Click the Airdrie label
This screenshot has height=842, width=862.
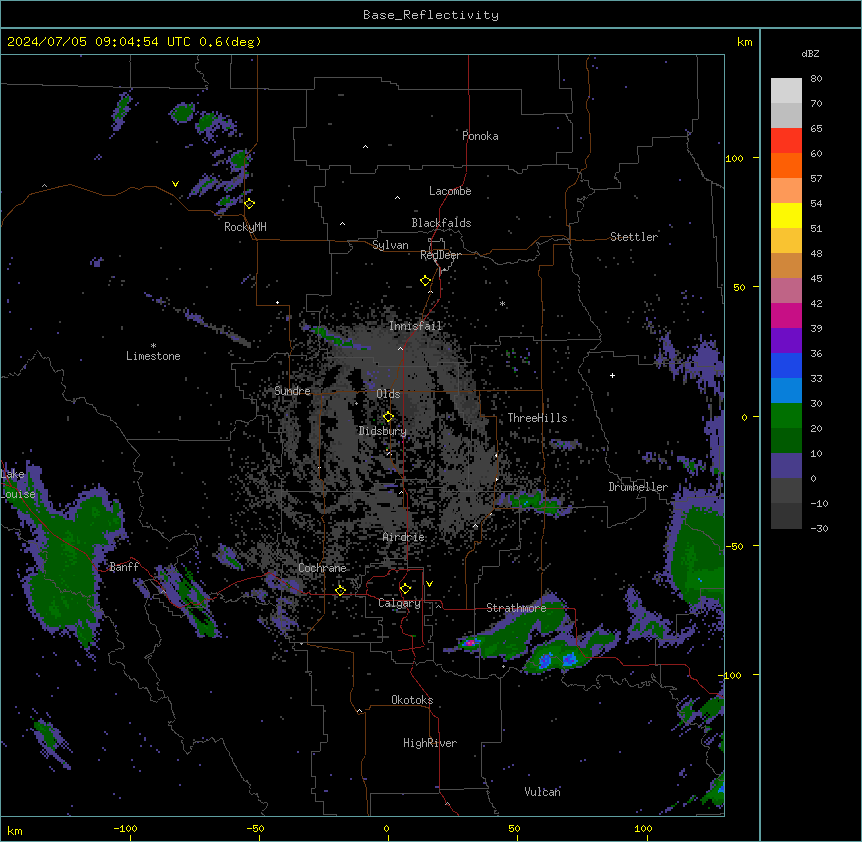(404, 537)
